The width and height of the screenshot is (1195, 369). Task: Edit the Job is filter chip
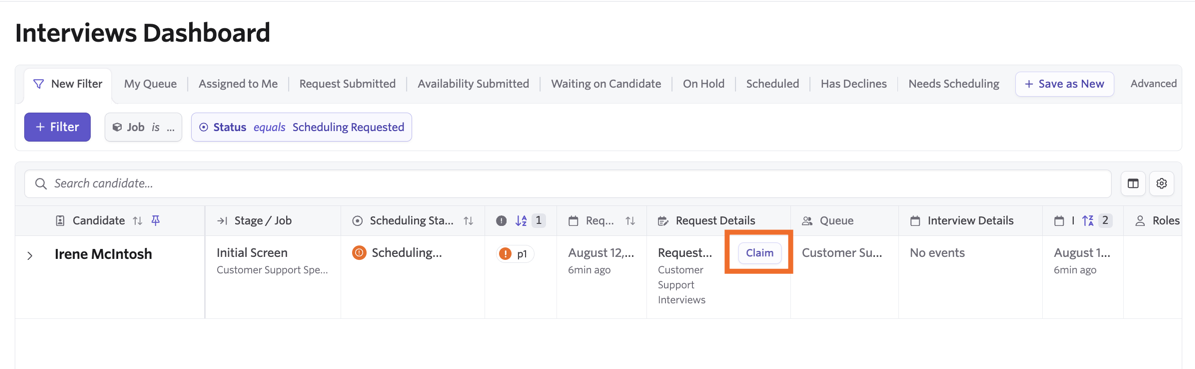(143, 127)
